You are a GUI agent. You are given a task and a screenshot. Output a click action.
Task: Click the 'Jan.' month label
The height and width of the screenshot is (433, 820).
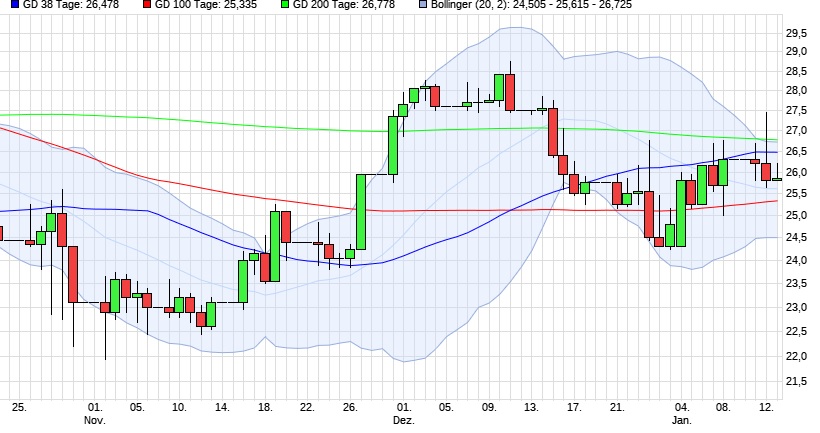pos(681,420)
